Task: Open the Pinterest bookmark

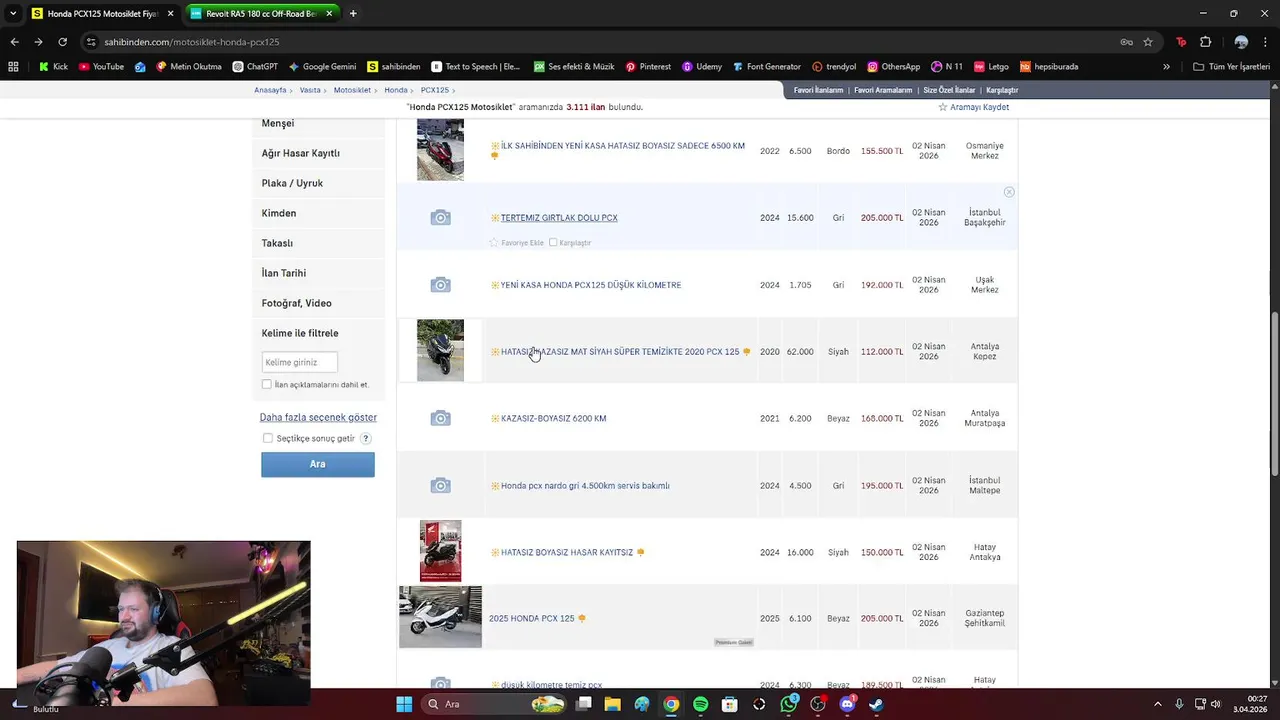Action: [x=648, y=67]
